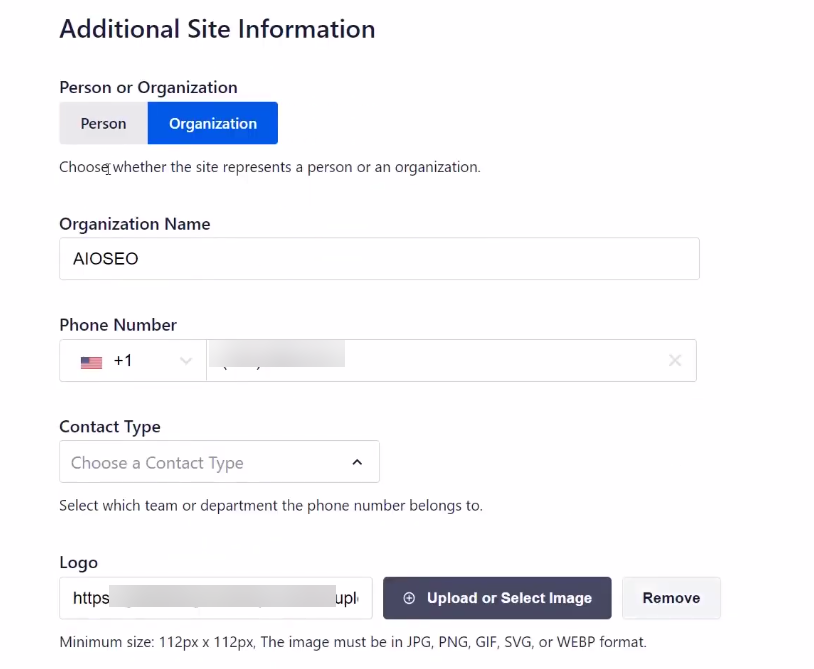Image resolution: width=814 pixels, height=669 pixels.
Task: Select the Organization option
Action: coord(213,124)
